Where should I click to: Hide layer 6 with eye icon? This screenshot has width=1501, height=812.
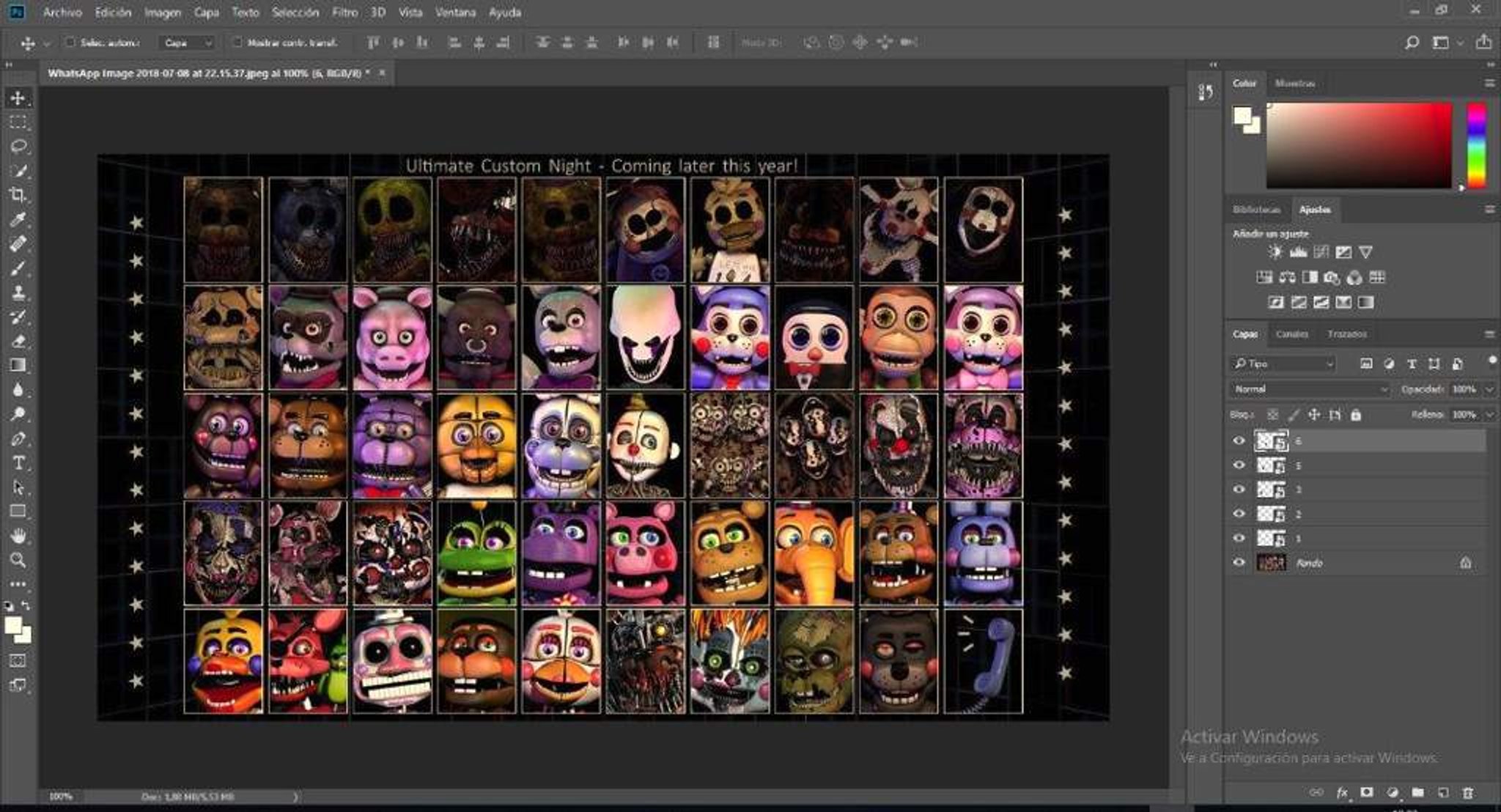pyautogui.click(x=1239, y=440)
